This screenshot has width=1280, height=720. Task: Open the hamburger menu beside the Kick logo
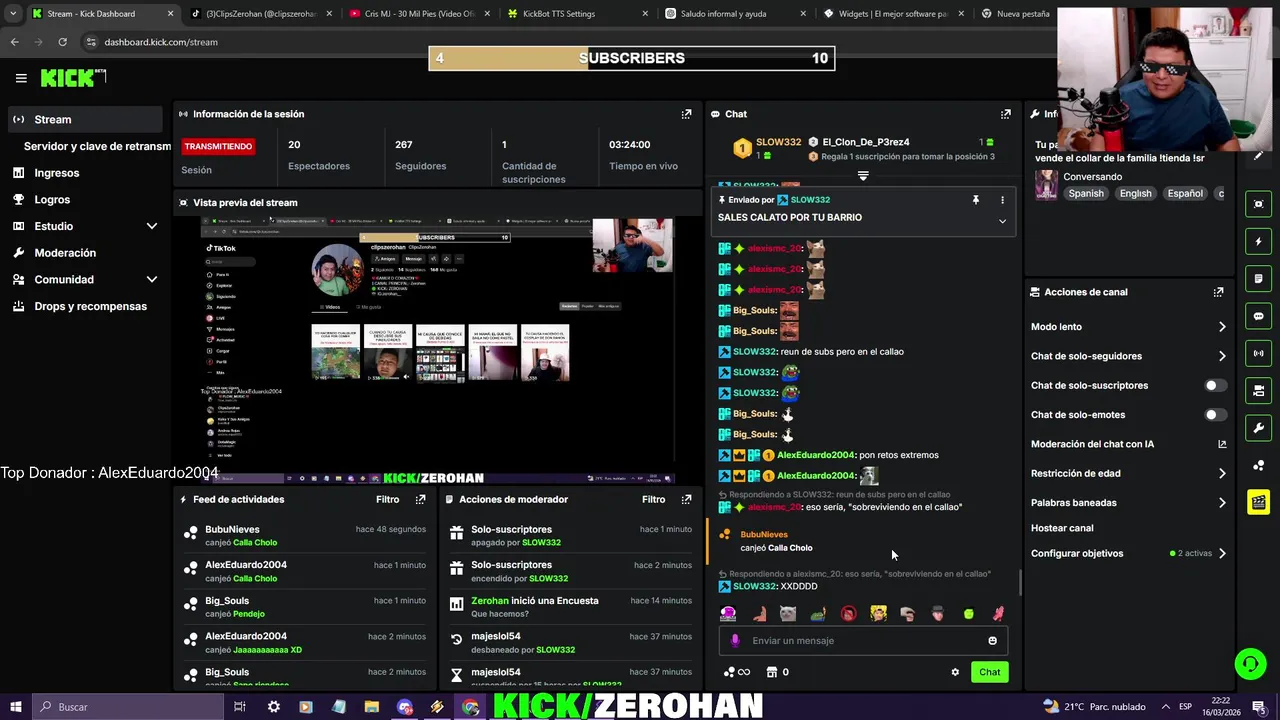(x=21, y=78)
